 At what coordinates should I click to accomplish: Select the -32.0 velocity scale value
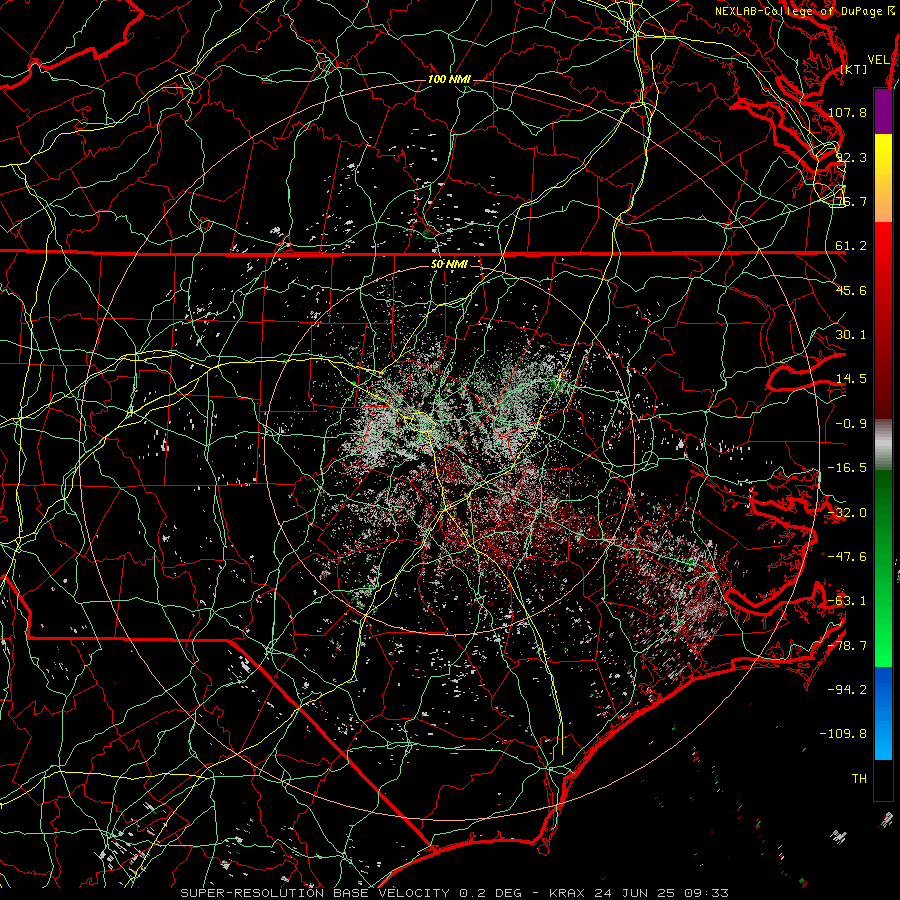click(x=847, y=513)
